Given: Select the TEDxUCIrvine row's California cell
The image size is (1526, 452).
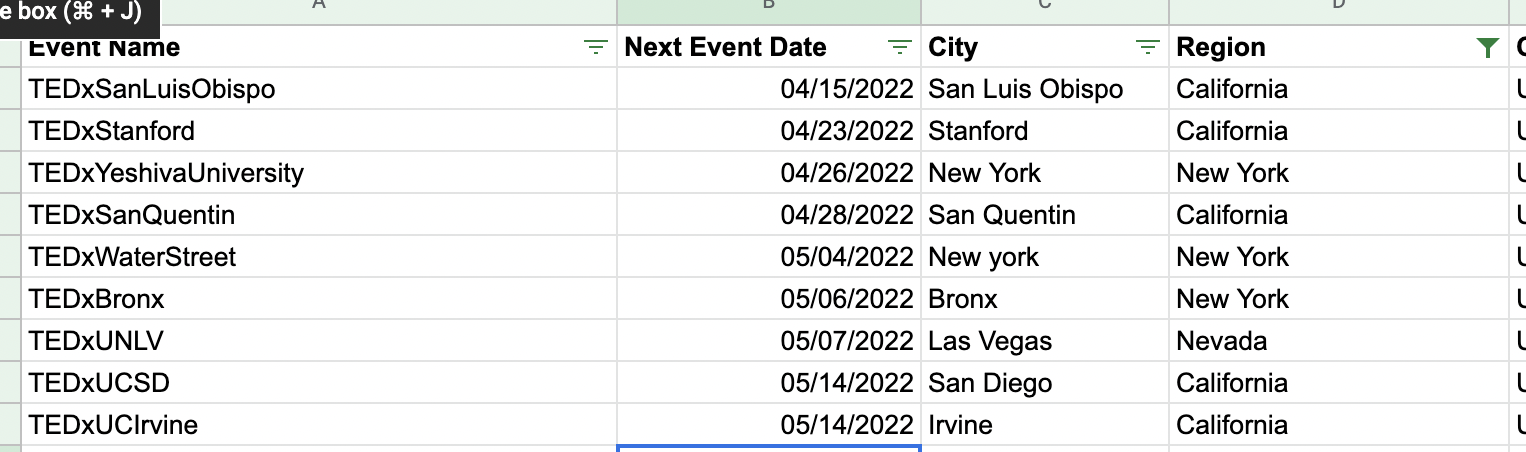Looking at the screenshot, I should (x=1339, y=425).
